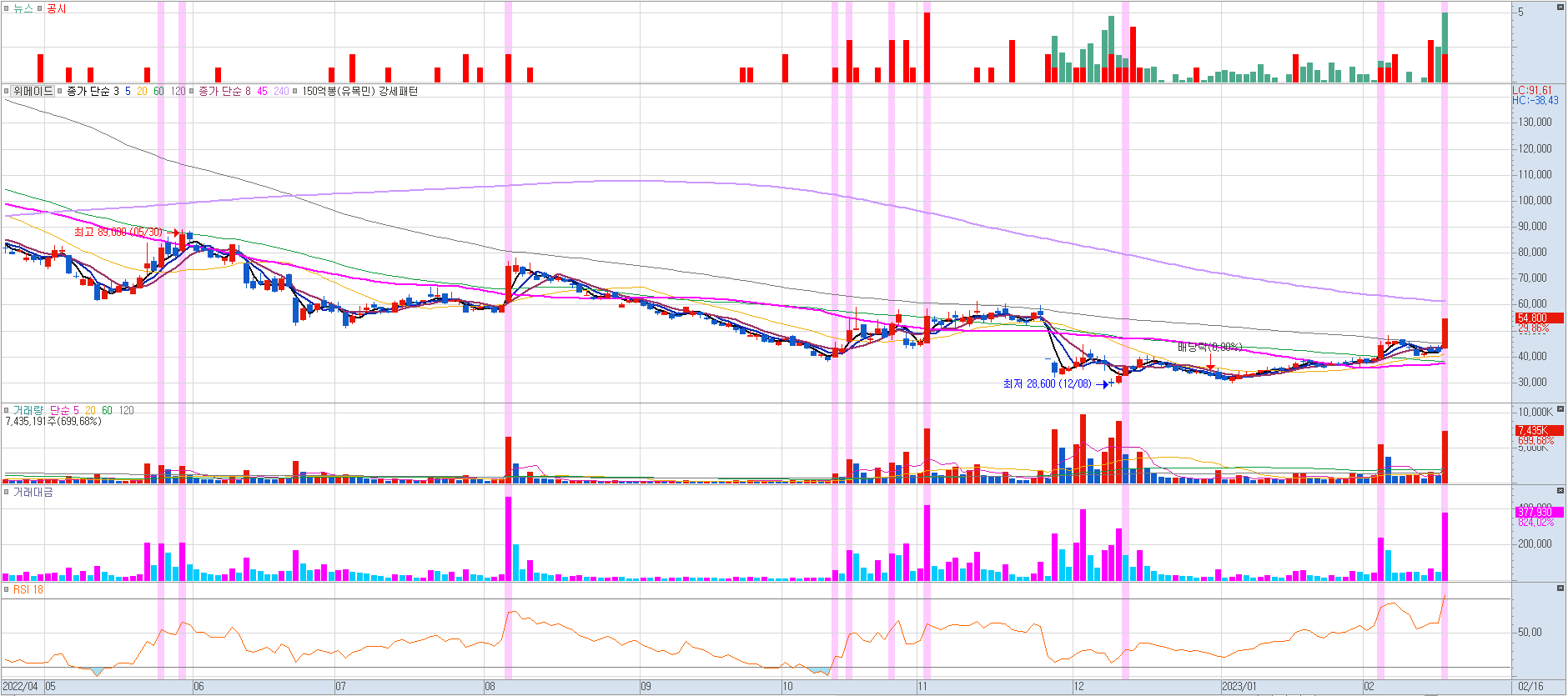Click the 10,000K volume axis label
1568x696 pixels.
pyautogui.click(x=1535, y=412)
